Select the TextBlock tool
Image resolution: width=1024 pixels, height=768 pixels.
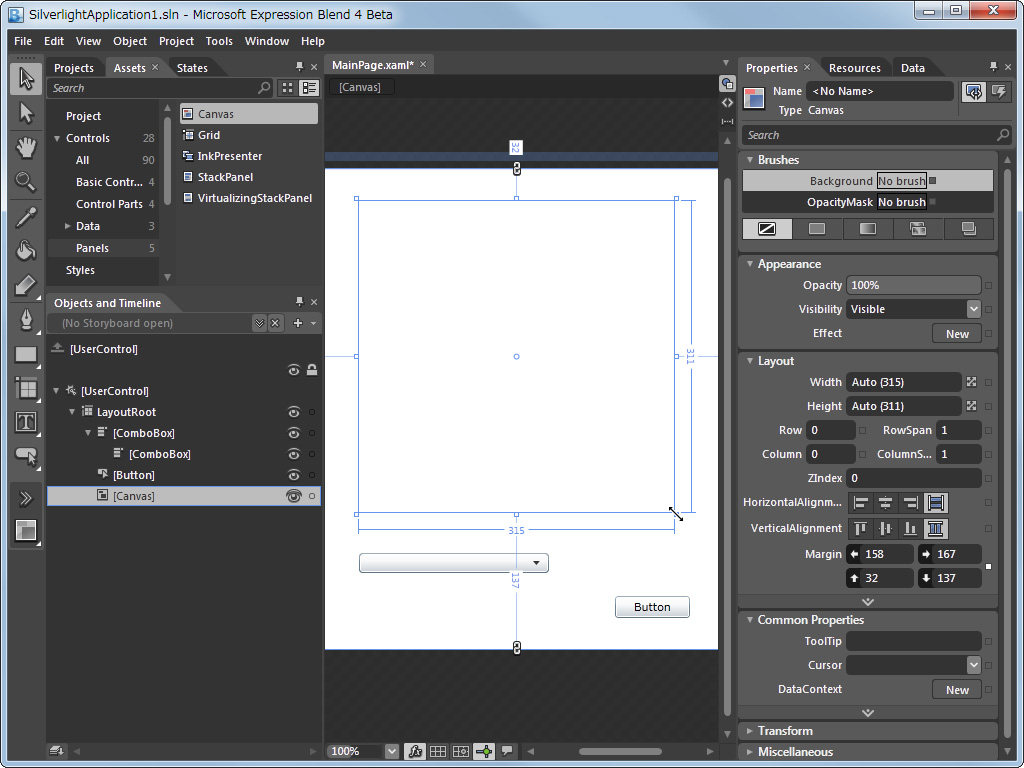point(26,422)
